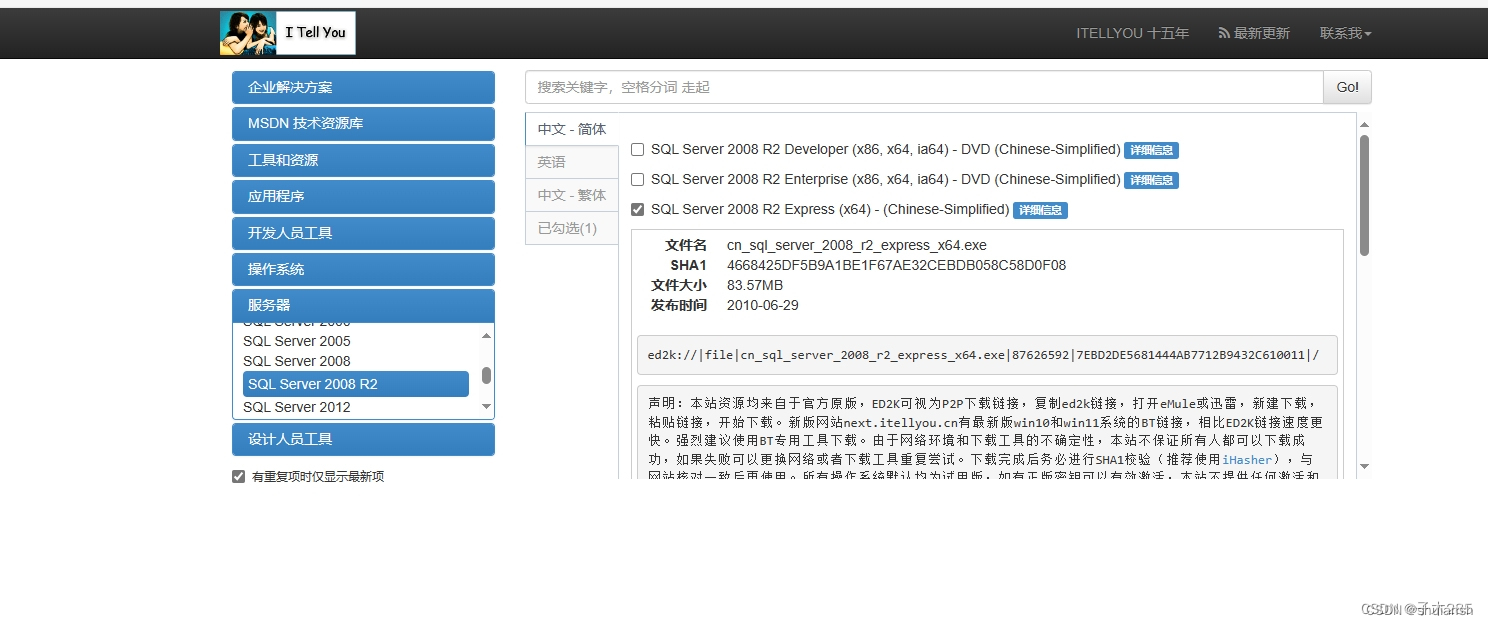Click the 最新更新 menu item
1488x625 pixels.
coord(1261,32)
